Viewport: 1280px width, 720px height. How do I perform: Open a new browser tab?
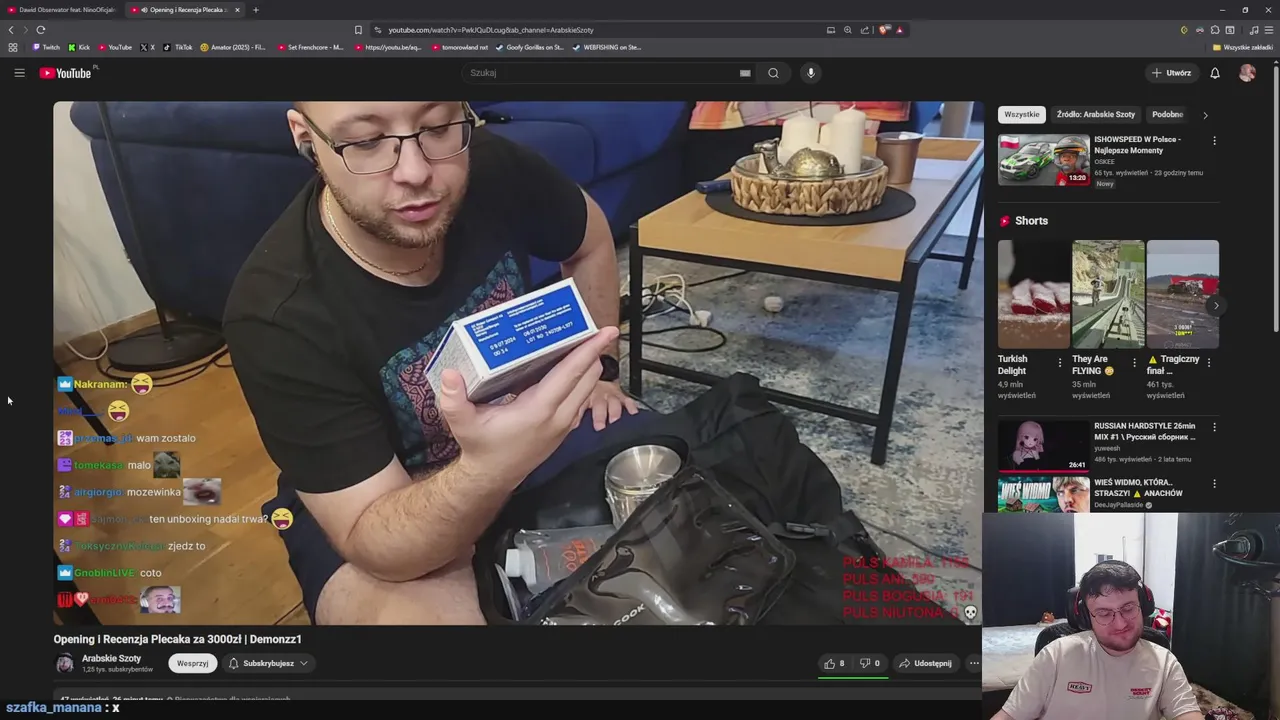click(x=255, y=10)
